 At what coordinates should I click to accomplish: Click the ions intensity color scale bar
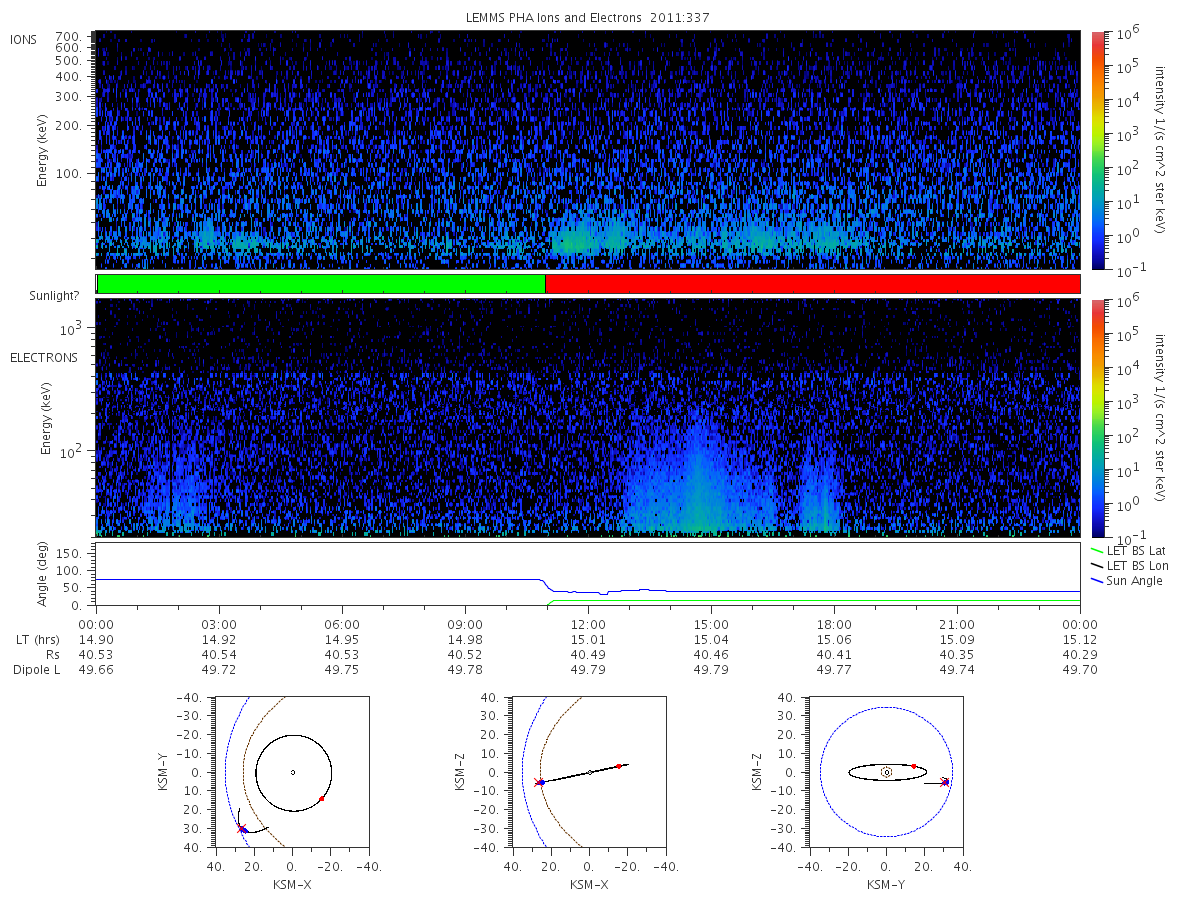pyautogui.click(x=1097, y=150)
